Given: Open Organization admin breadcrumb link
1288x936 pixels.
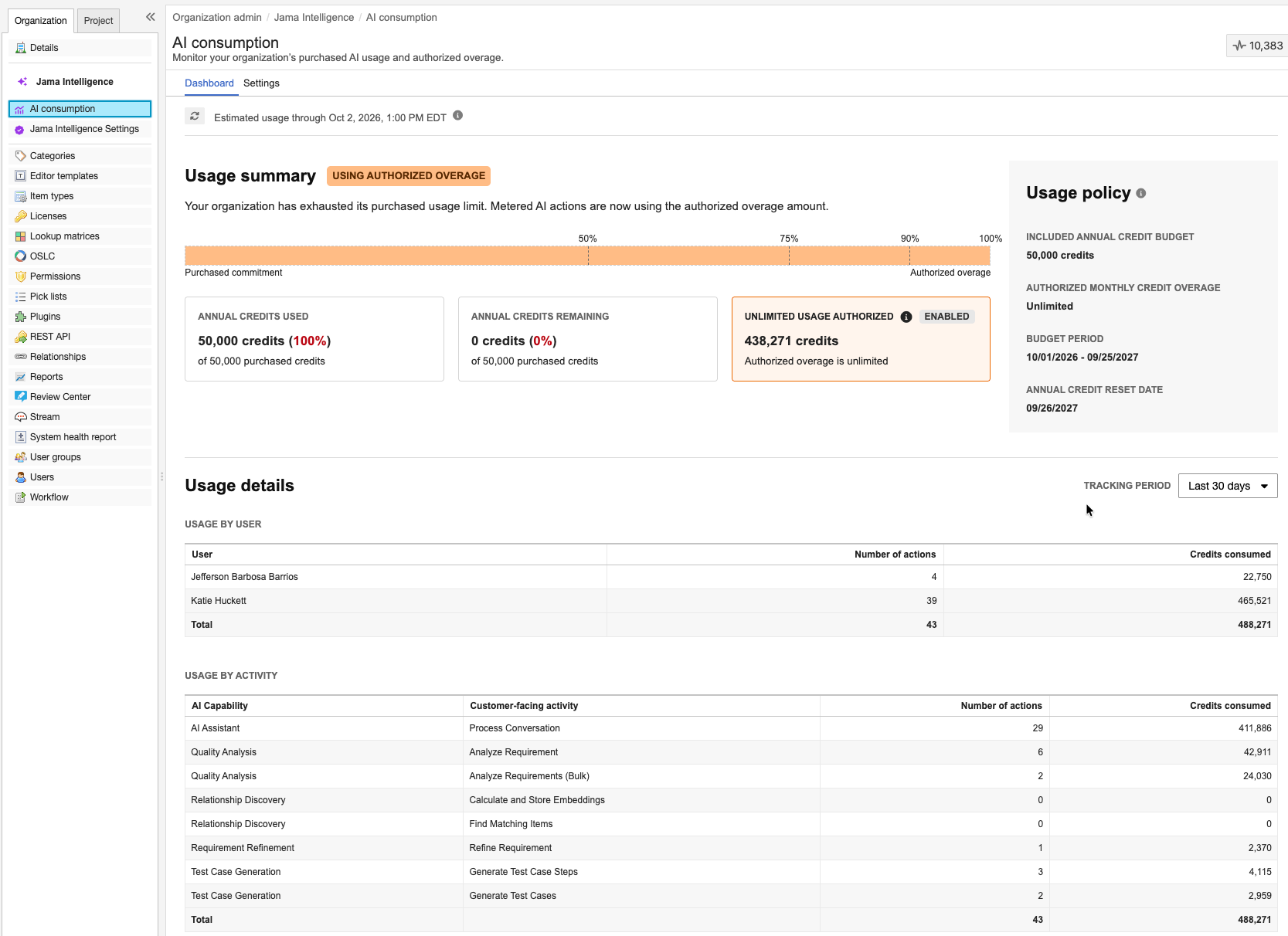Looking at the screenshot, I should [217, 17].
